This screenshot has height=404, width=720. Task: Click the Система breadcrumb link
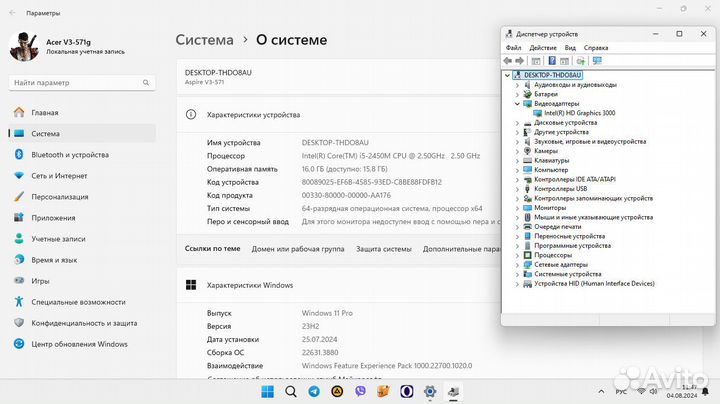(x=204, y=40)
